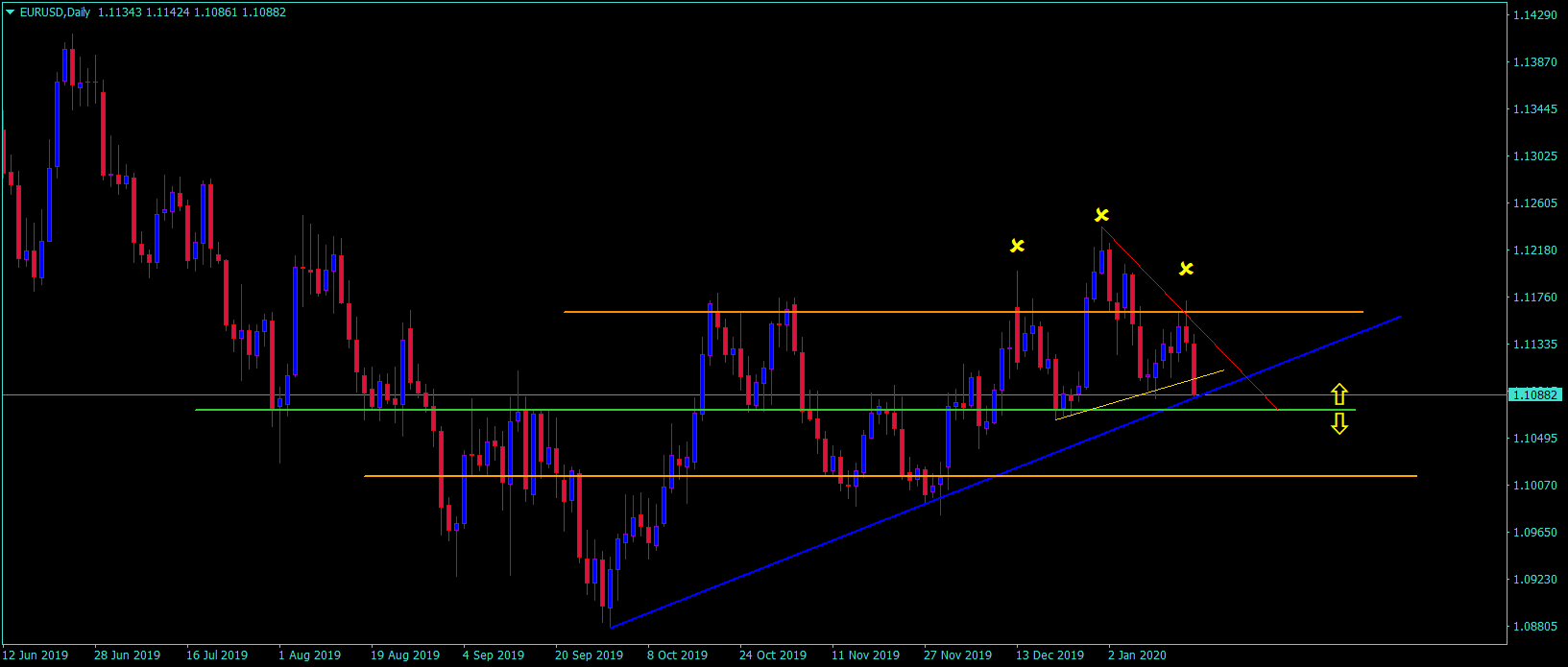Viewport: 1568px width, 667px height.
Task: Click the current price tag 1.10882
Action: [1535, 394]
